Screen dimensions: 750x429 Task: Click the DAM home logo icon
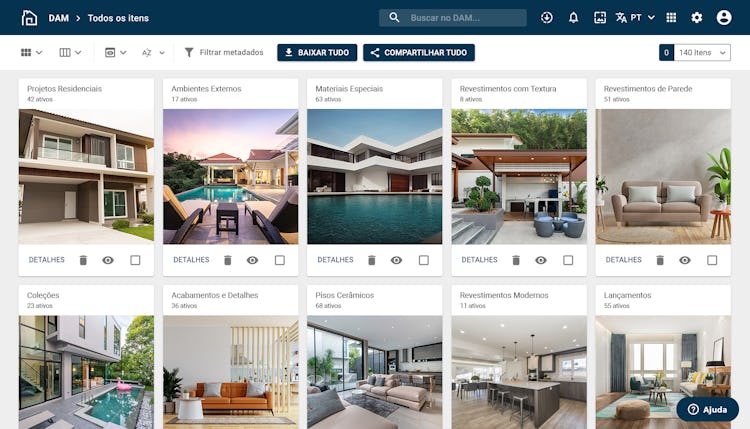pyautogui.click(x=29, y=18)
